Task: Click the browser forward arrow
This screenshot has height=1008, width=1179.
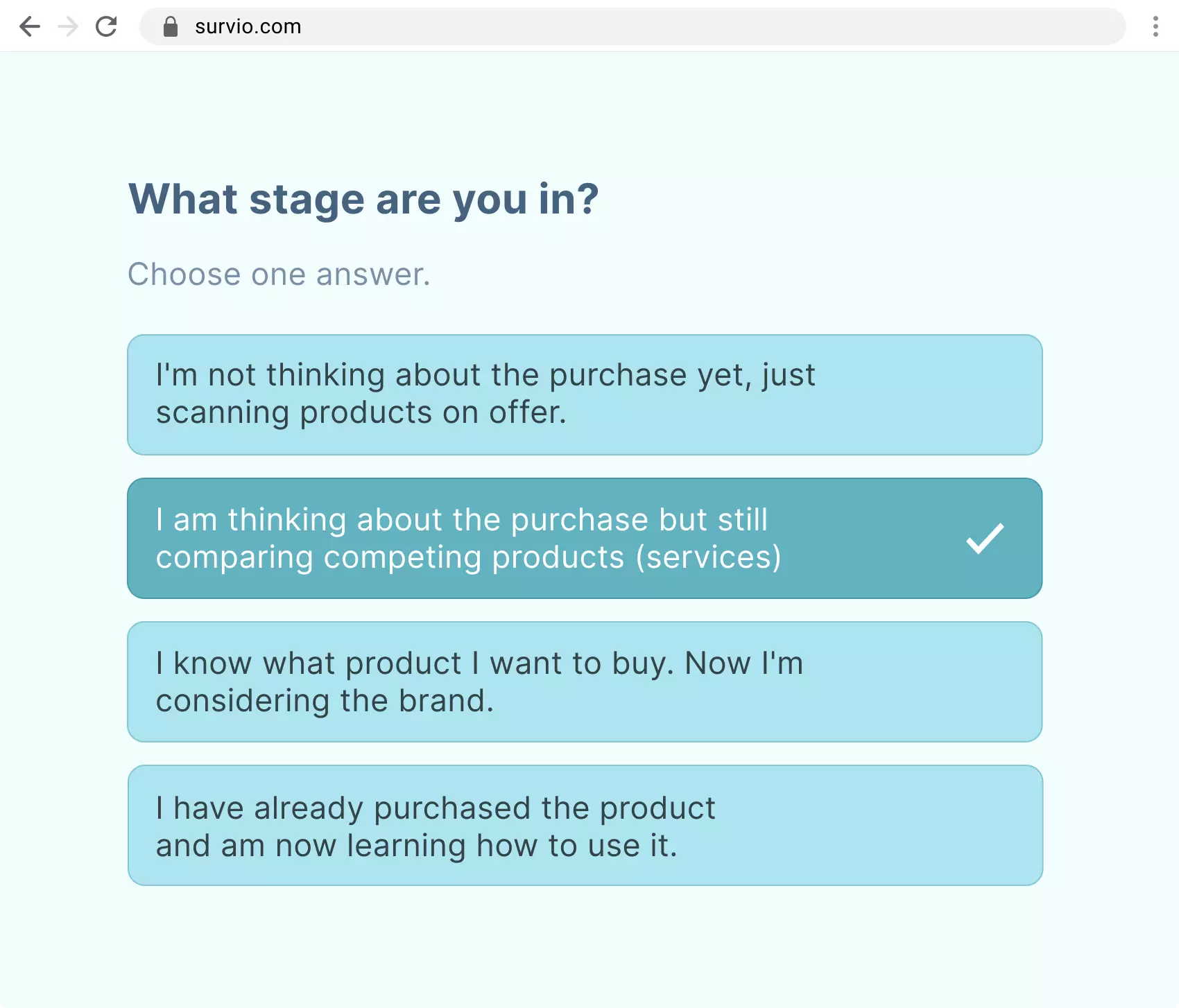Action: click(68, 26)
